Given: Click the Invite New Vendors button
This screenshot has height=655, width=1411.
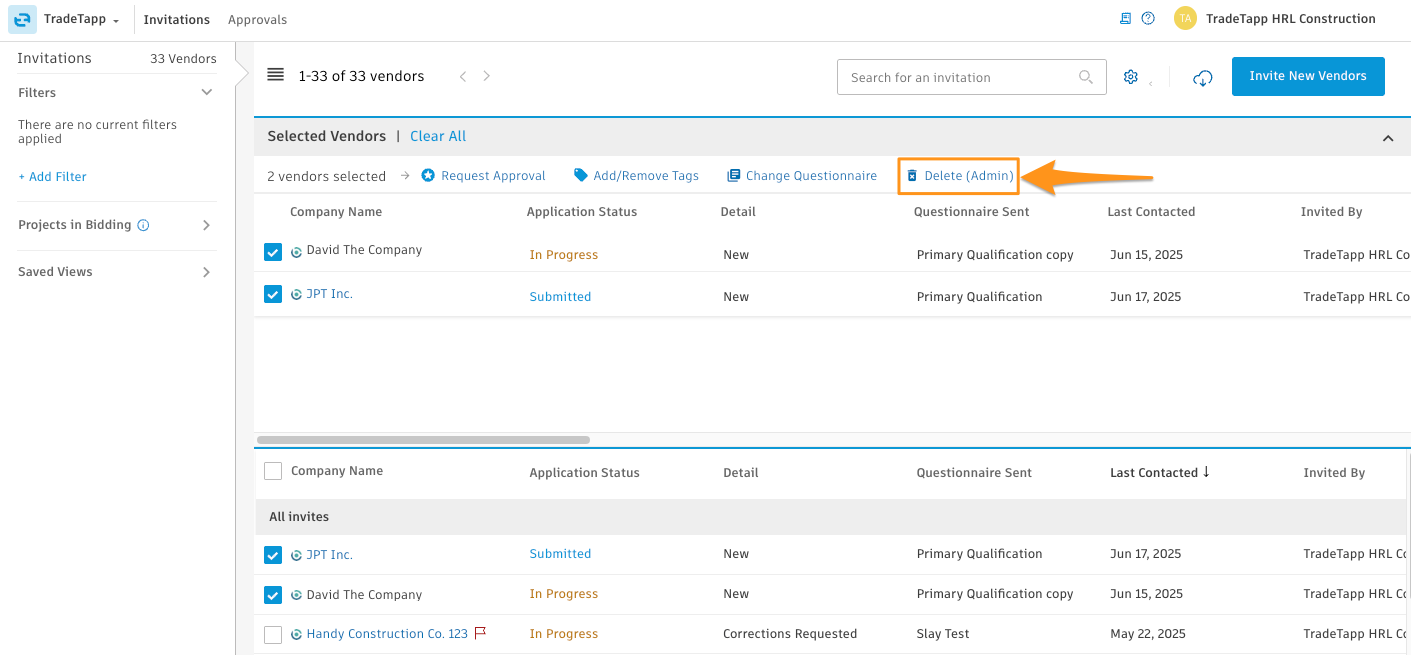Looking at the screenshot, I should point(1308,76).
